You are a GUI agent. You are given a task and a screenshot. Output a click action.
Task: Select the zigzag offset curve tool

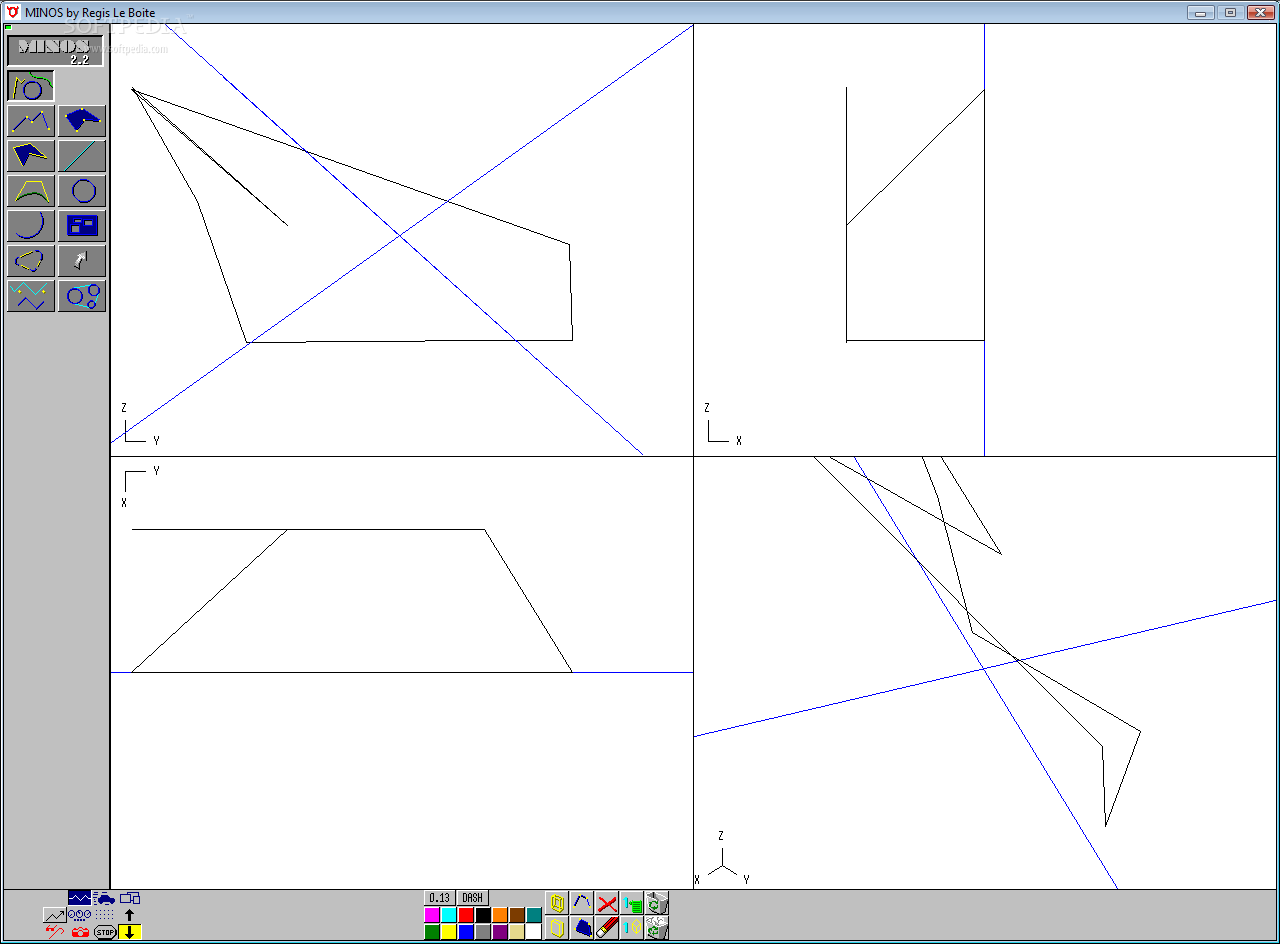[31, 296]
